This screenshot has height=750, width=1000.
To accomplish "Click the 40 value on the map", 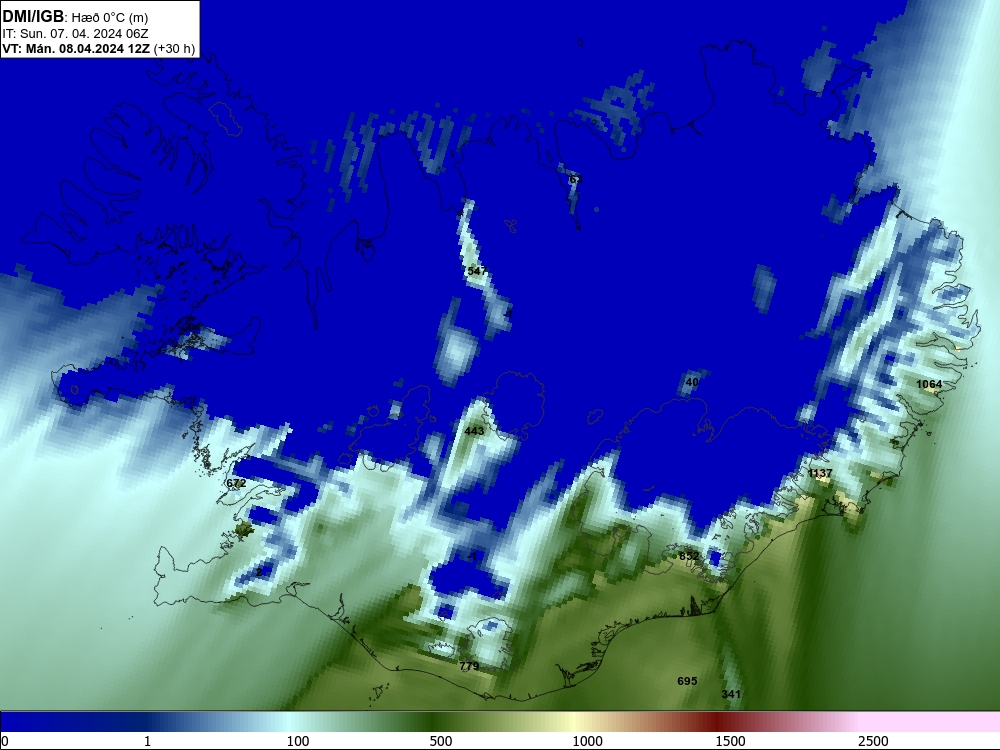I will pyautogui.click(x=692, y=382).
